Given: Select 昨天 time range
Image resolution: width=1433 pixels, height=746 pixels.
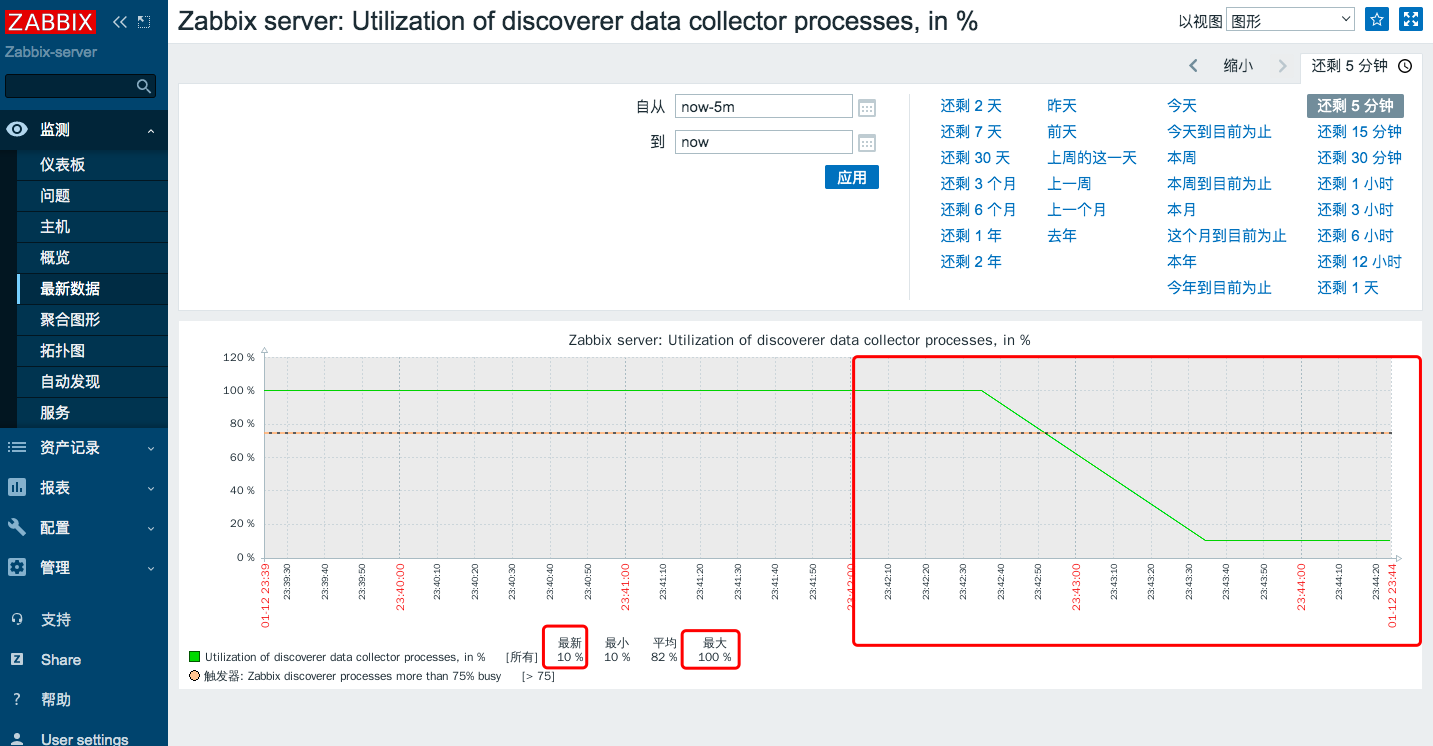Looking at the screenshot, I should 1062,106.
